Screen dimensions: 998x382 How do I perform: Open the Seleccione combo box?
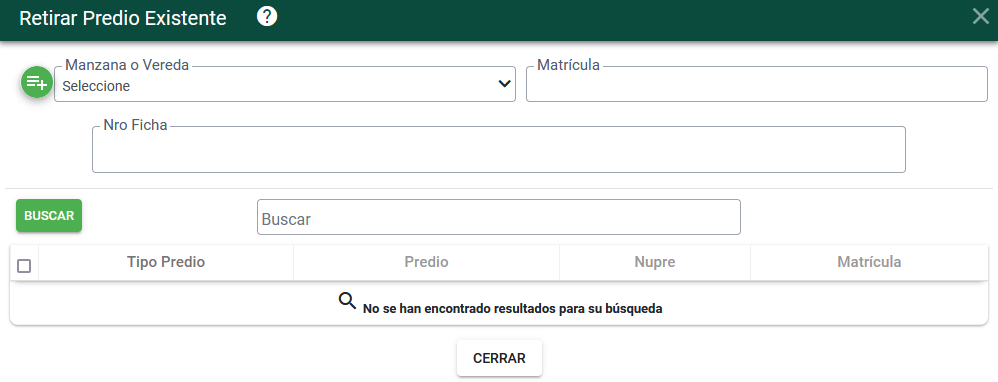pos(285,84)
